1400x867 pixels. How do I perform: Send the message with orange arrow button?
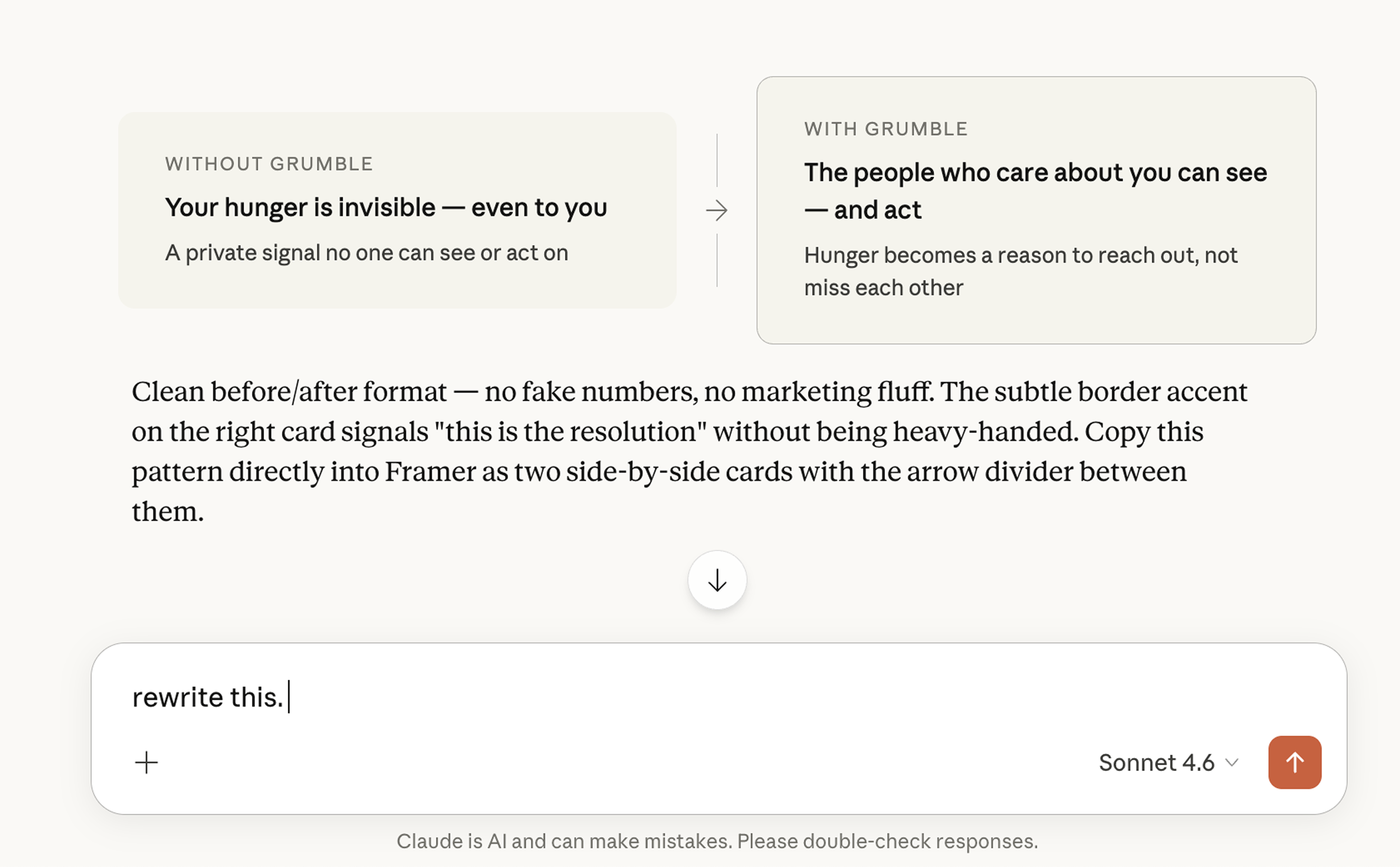pos(1295,762)
